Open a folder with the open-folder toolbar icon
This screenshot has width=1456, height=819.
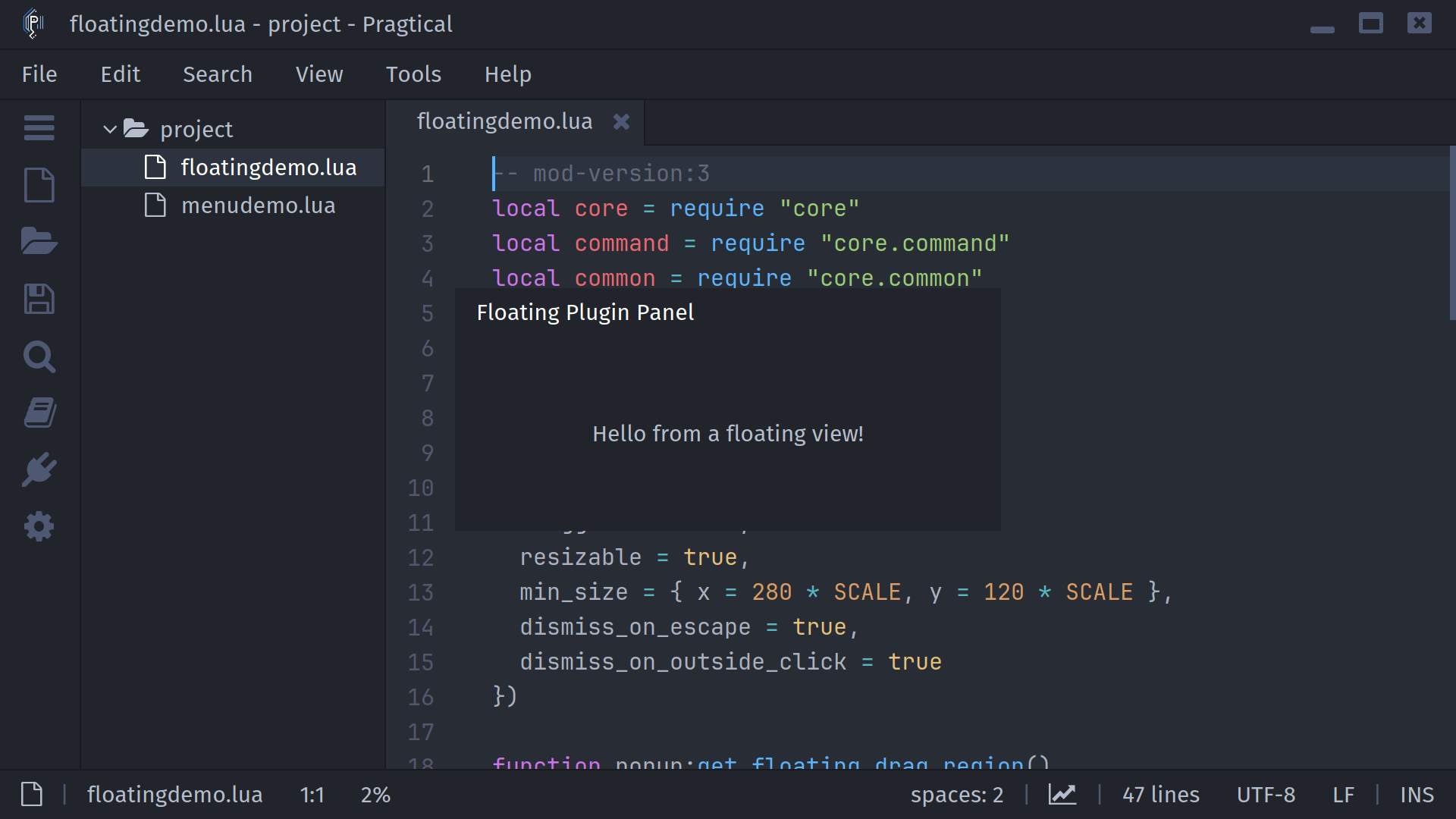click(x=39, y=241)
